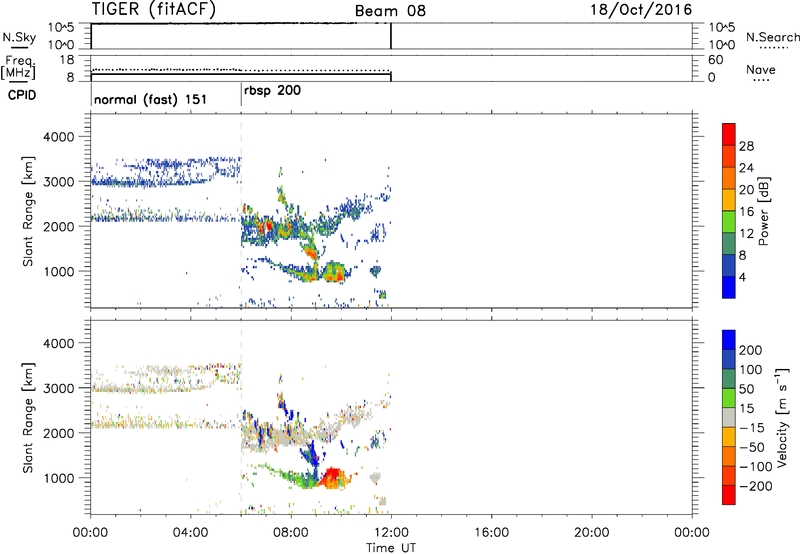The width and height of the screenshot is (800, 554).
Task: Click the "08:00" time tick label
Action: [x=291, y=533]
